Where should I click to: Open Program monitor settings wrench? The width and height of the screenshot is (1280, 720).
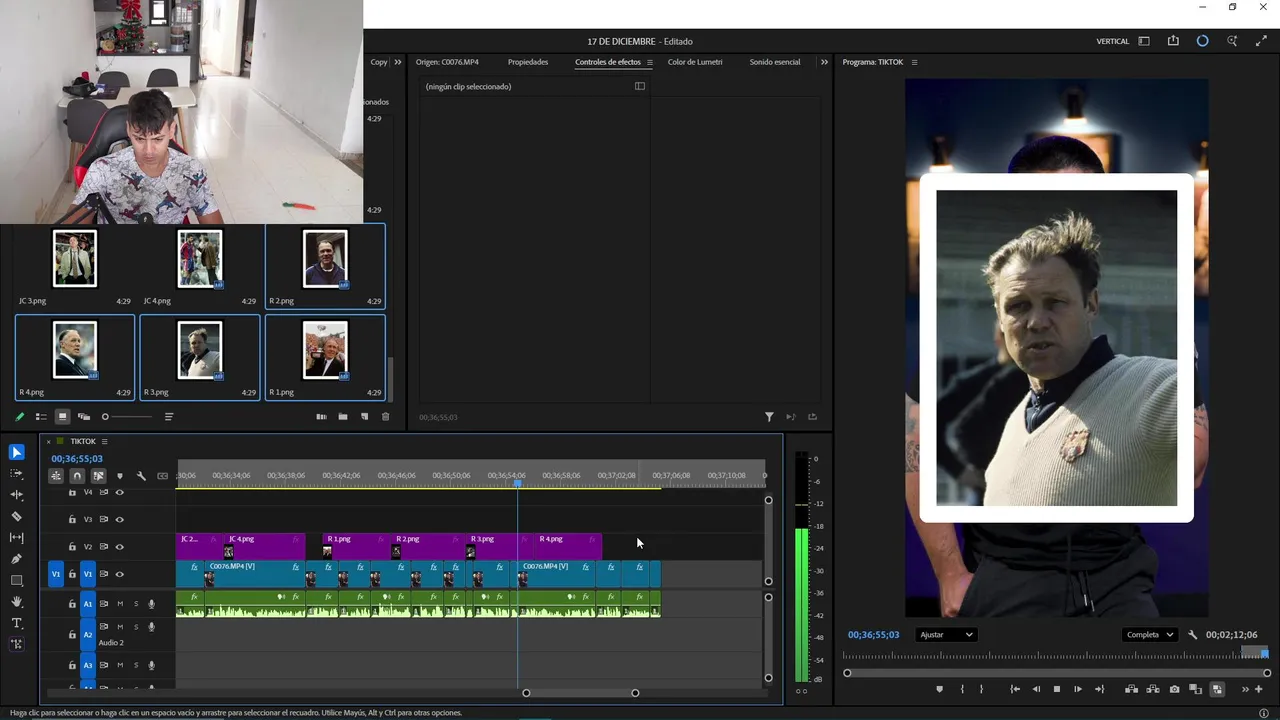click(x=1192, y=635)
